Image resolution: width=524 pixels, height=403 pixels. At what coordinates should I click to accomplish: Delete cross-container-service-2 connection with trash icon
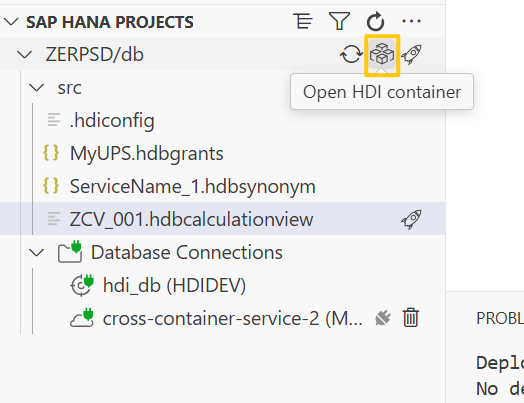click(x=410, y=317)
